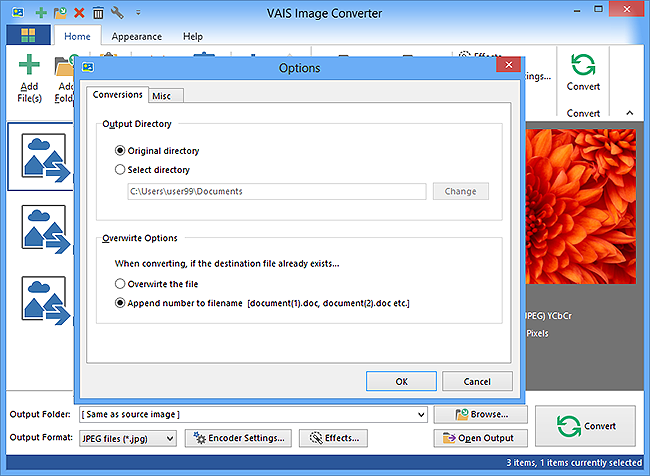Collapse the ribbon using the chevron
The height and width of the screenshot is (476, 650).
click(x=629, y=113)
